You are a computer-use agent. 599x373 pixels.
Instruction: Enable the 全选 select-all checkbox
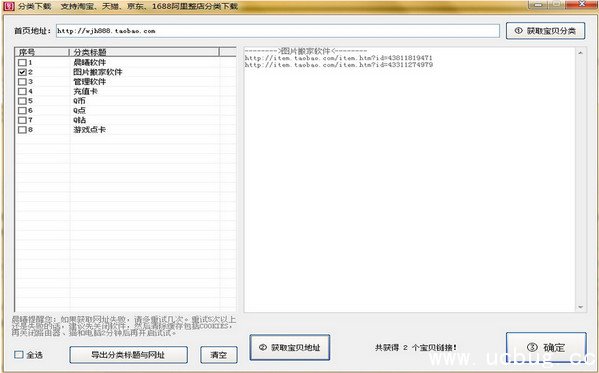19,355
